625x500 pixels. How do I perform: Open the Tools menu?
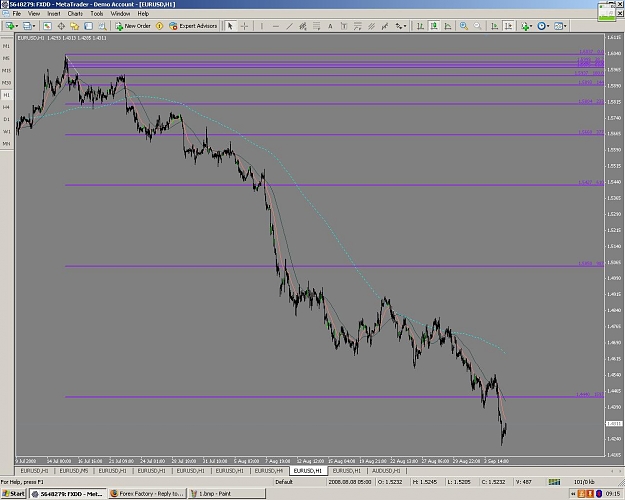[x=97, y=14]
